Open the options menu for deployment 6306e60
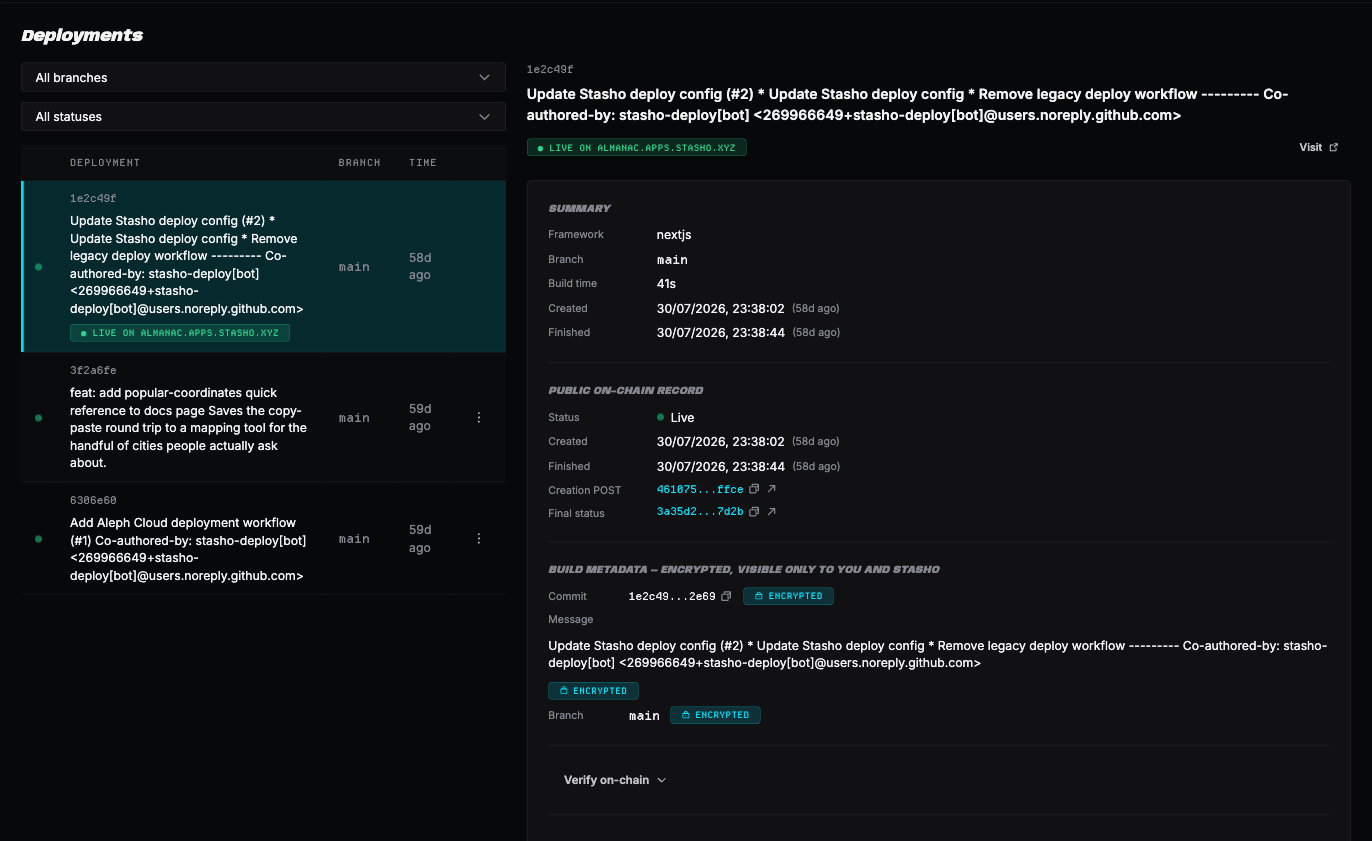Viewport: 1372px width, 841px height. [479, 538]
